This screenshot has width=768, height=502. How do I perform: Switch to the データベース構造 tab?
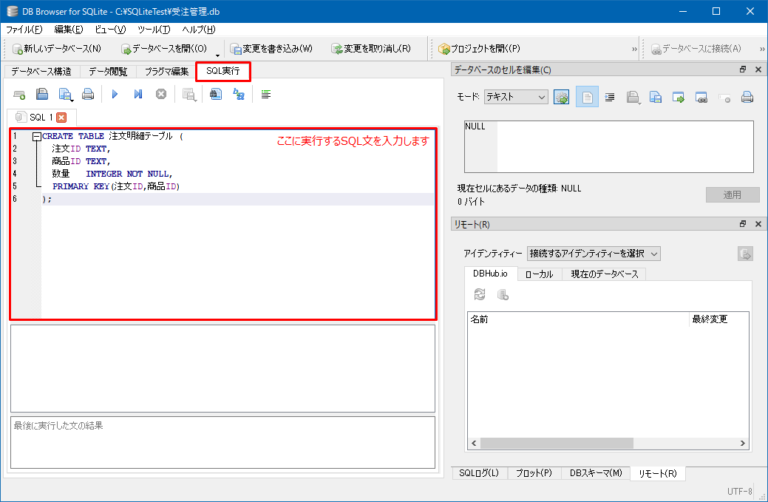[41, 72]
